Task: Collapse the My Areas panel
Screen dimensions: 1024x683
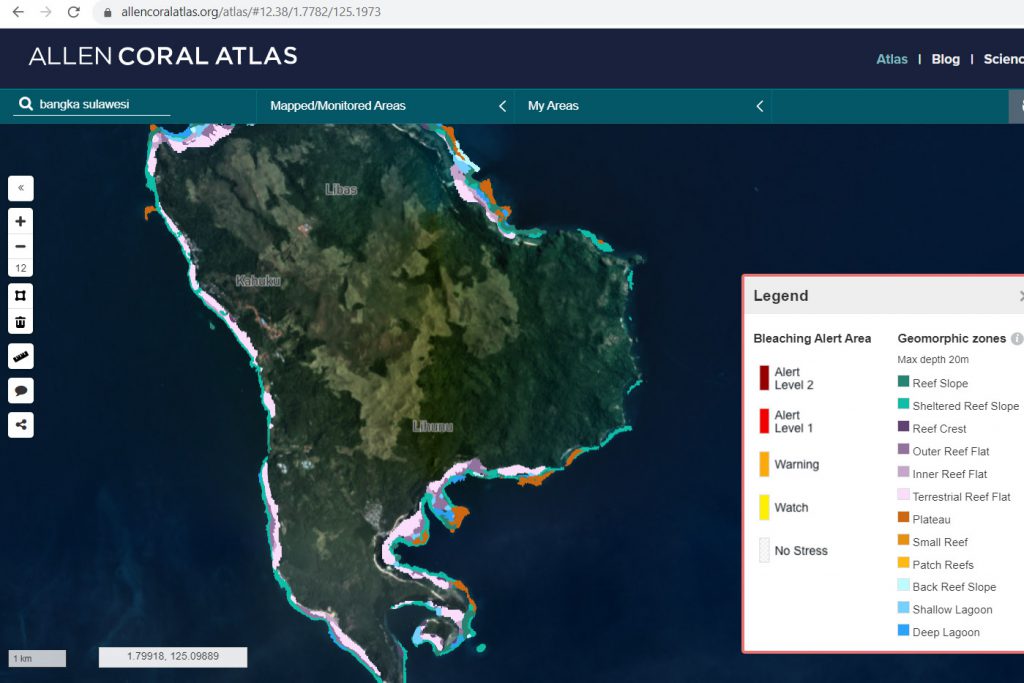Action: (x=760, y=105)
